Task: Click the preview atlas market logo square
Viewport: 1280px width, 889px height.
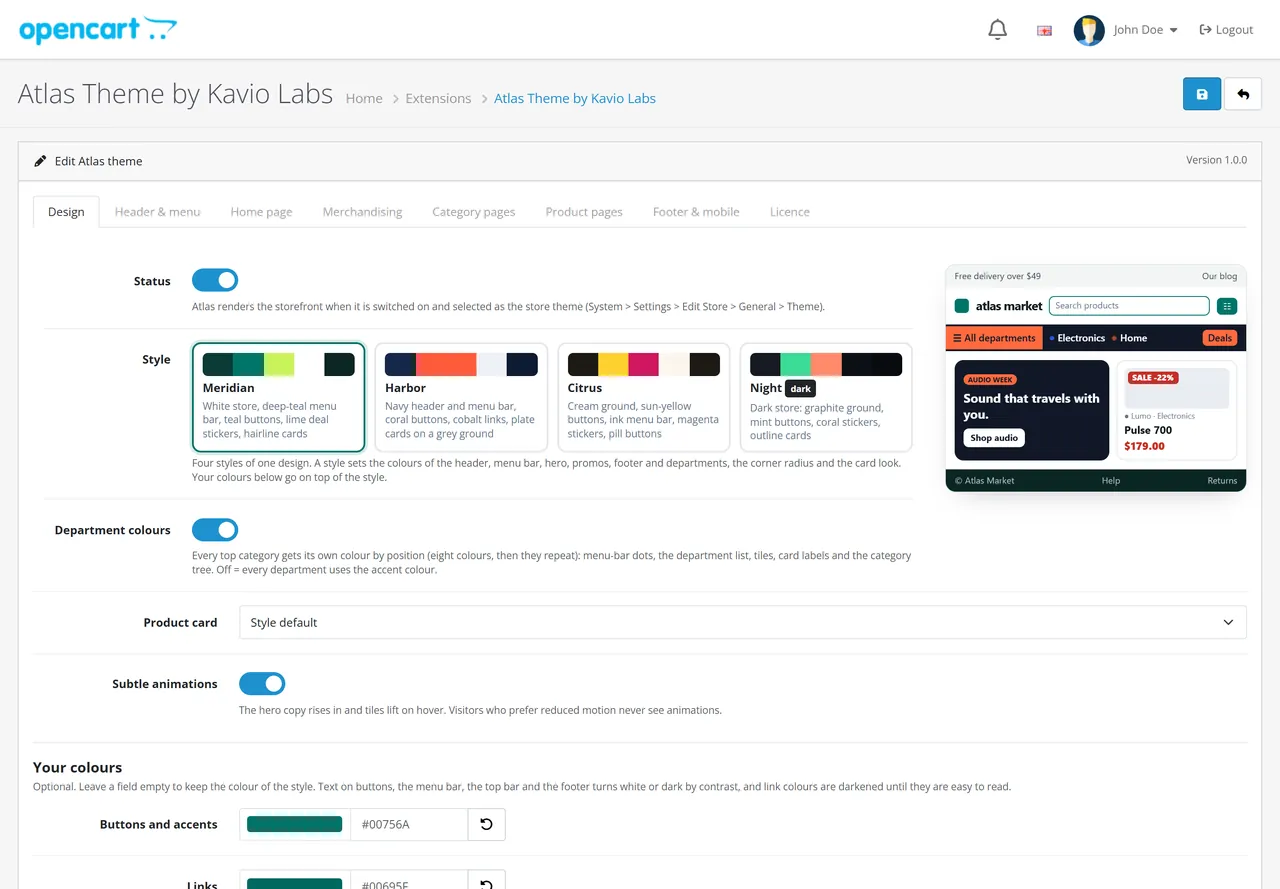Action: tap(962, 306)
